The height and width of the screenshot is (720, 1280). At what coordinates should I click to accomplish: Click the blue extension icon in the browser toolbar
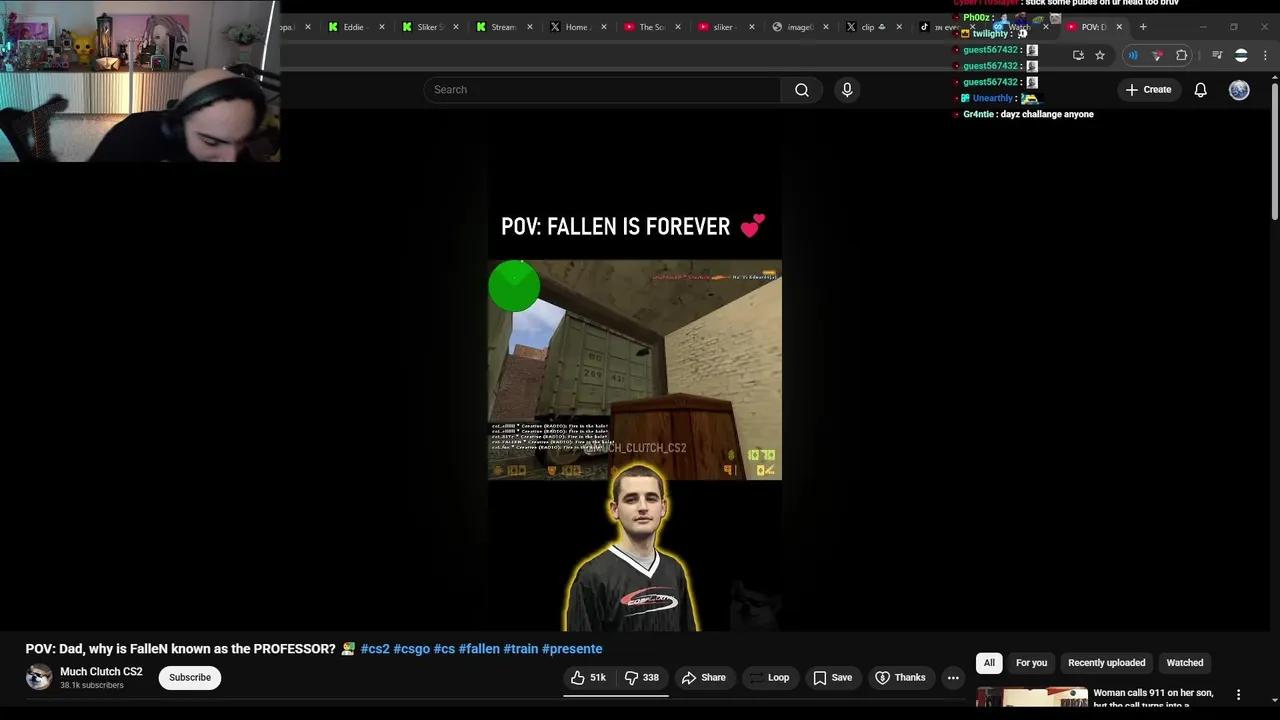[x=1133, y=55]
